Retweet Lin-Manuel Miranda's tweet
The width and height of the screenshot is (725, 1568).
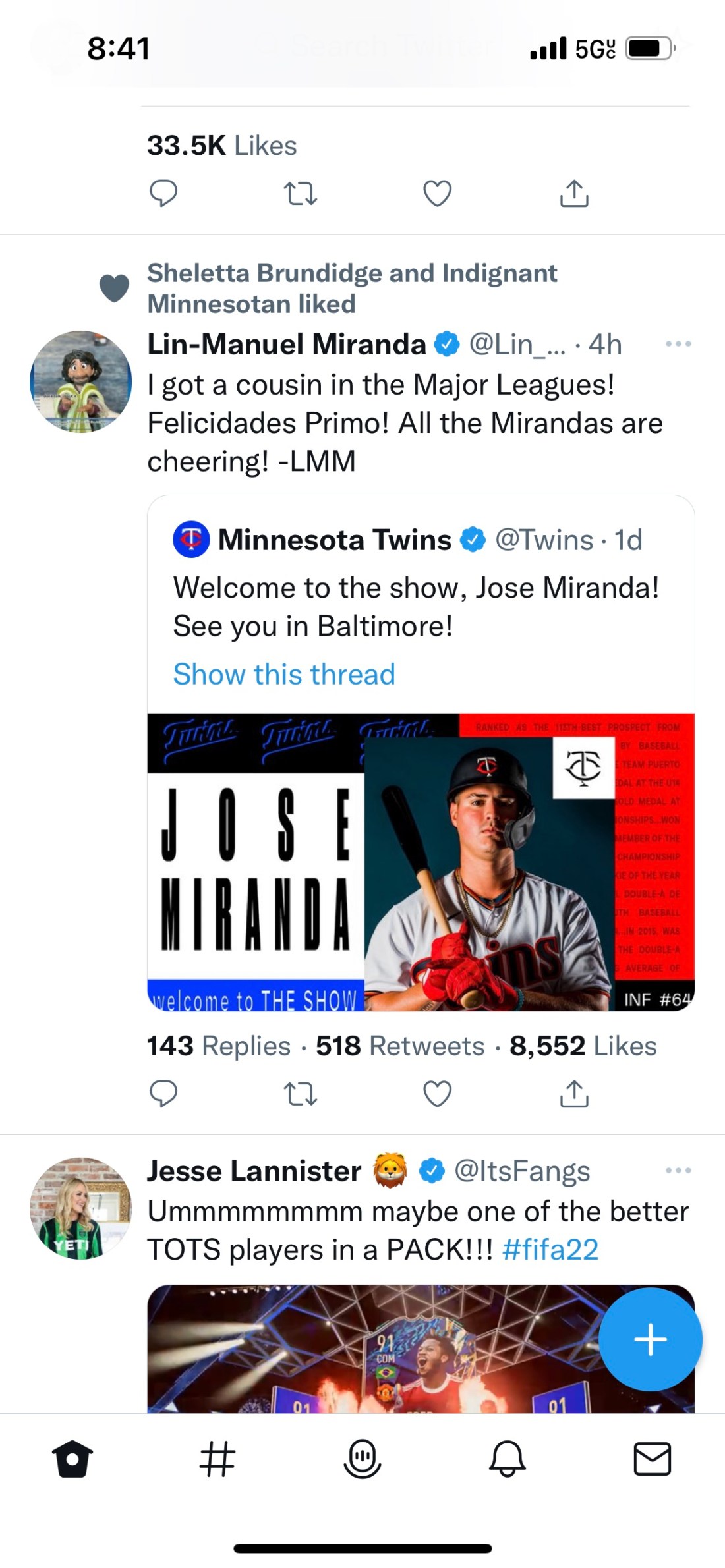point(301,1094)
